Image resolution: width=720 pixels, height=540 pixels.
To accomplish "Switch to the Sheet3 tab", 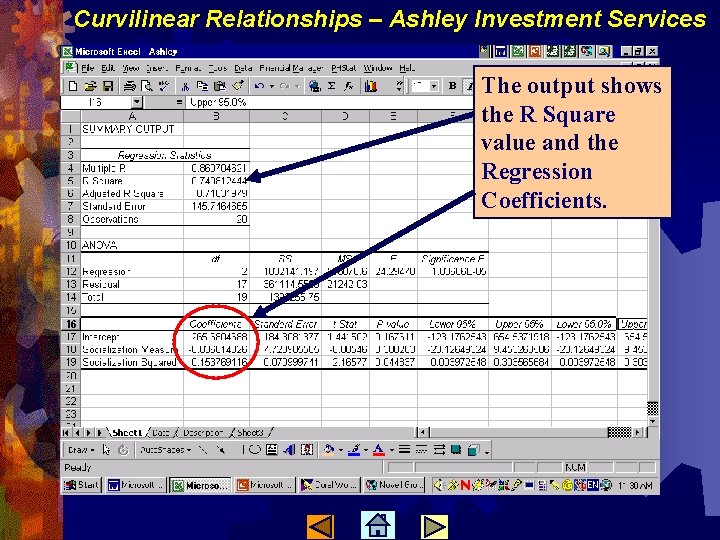I will click(250, 433).
